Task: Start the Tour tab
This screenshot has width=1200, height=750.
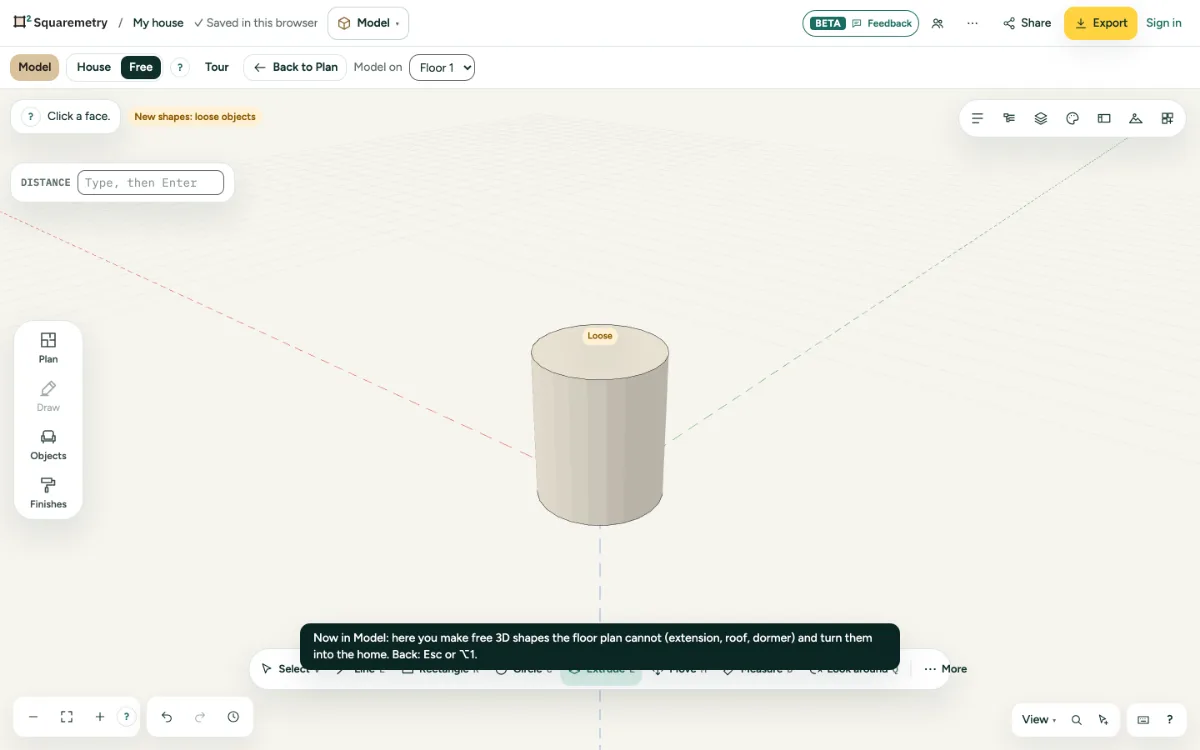Action: (x=217, y=67)
